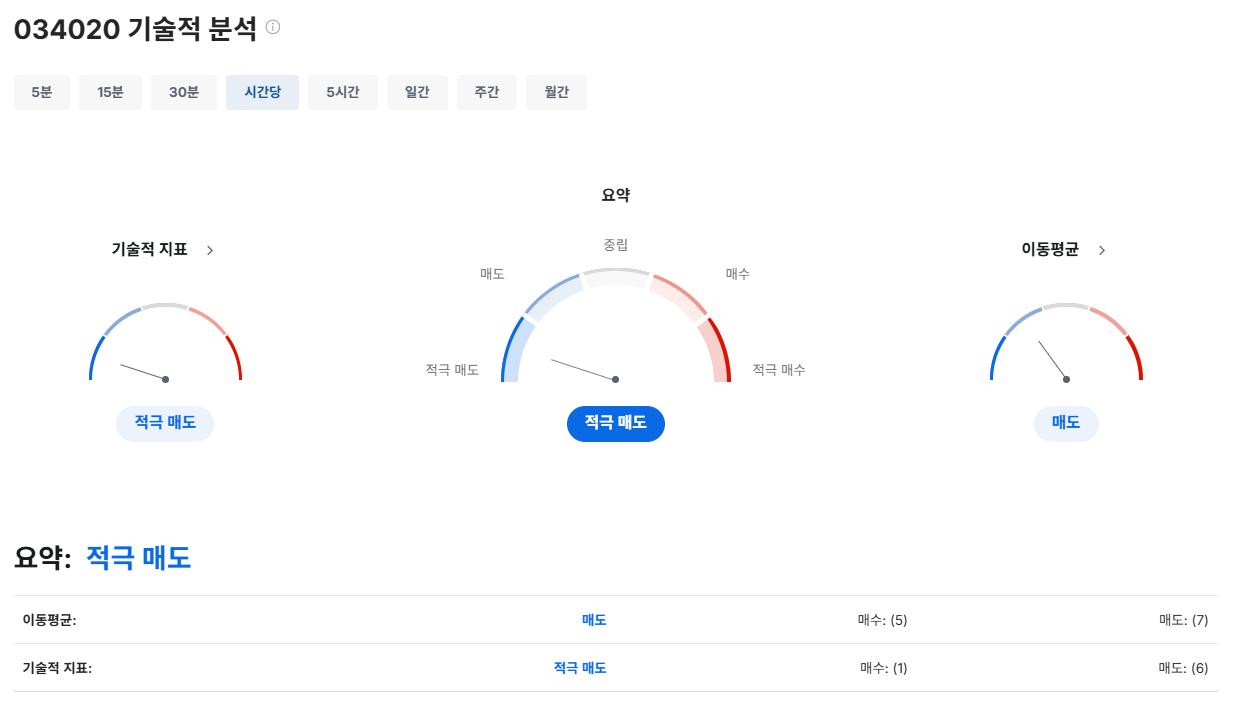
Task: Click the blue 적극 매도 button under summary gauge
Action: point(616,423)
